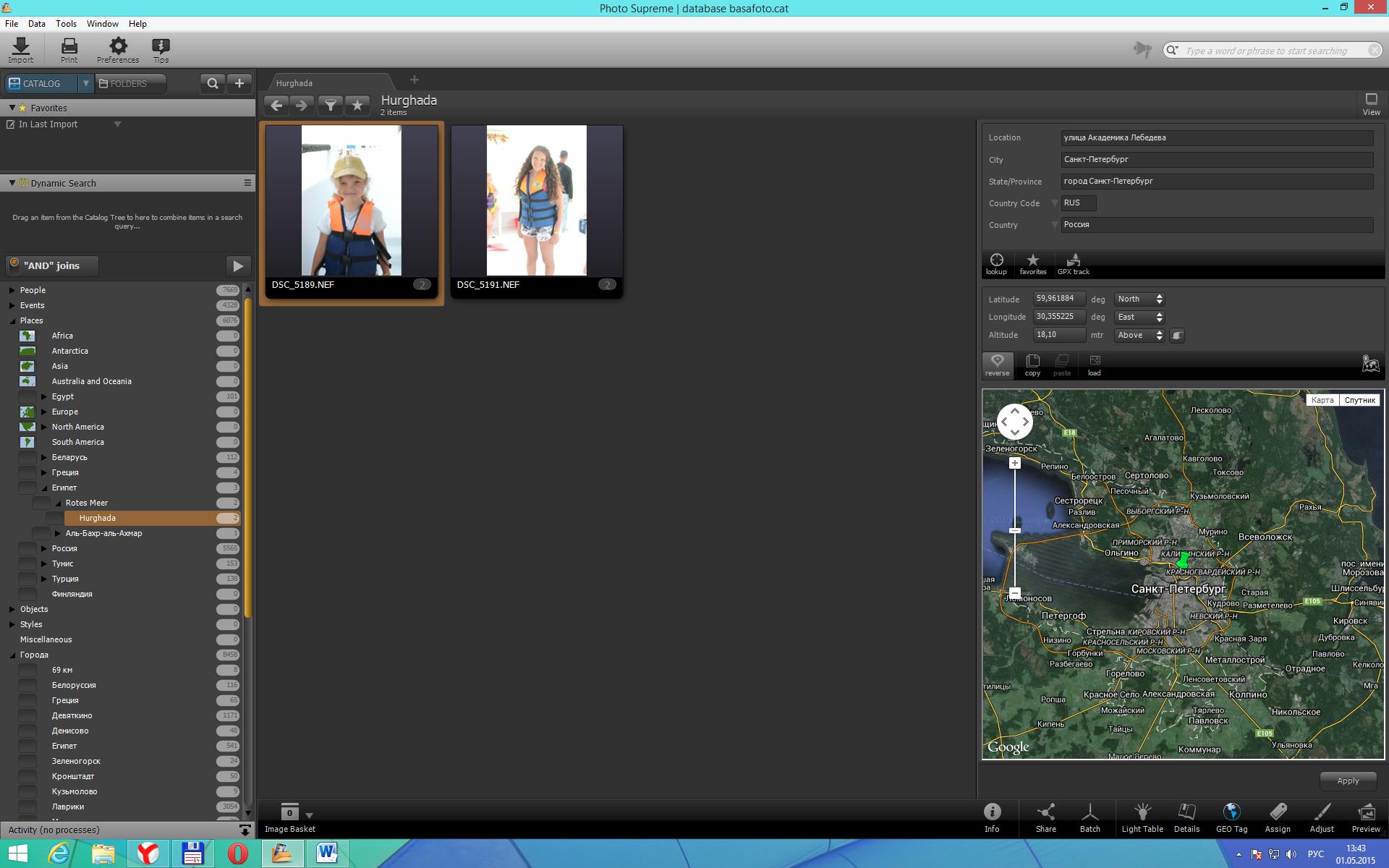This screenshot has height=868, width=1389.
Task: Open the Data menu
Action: tap(37, 24)
